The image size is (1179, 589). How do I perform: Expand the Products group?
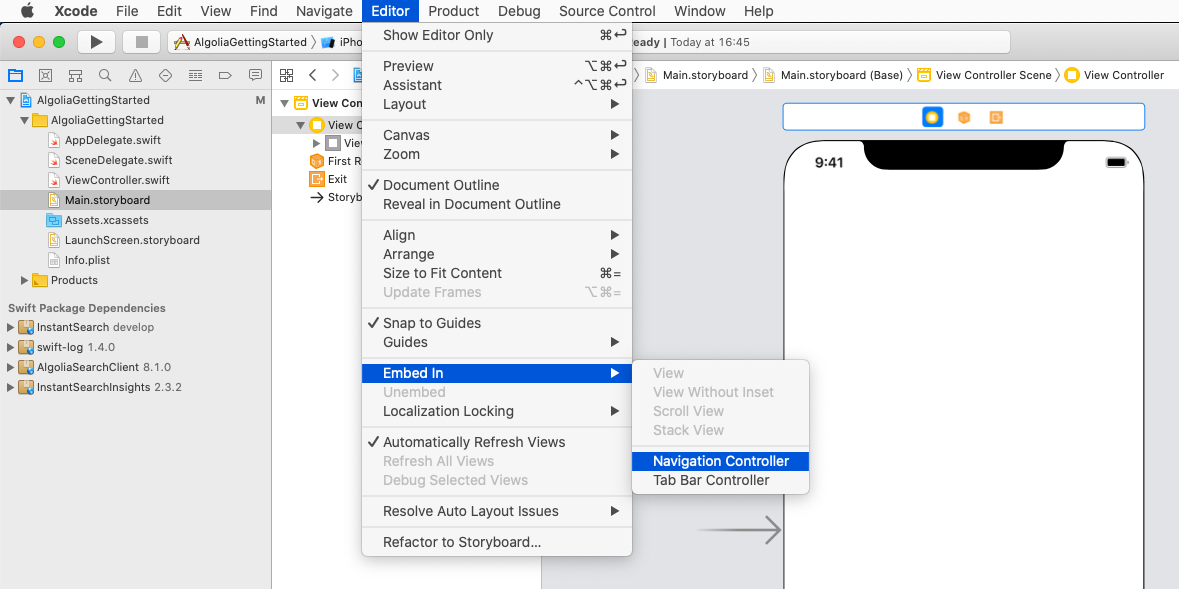tap(23, 280)
